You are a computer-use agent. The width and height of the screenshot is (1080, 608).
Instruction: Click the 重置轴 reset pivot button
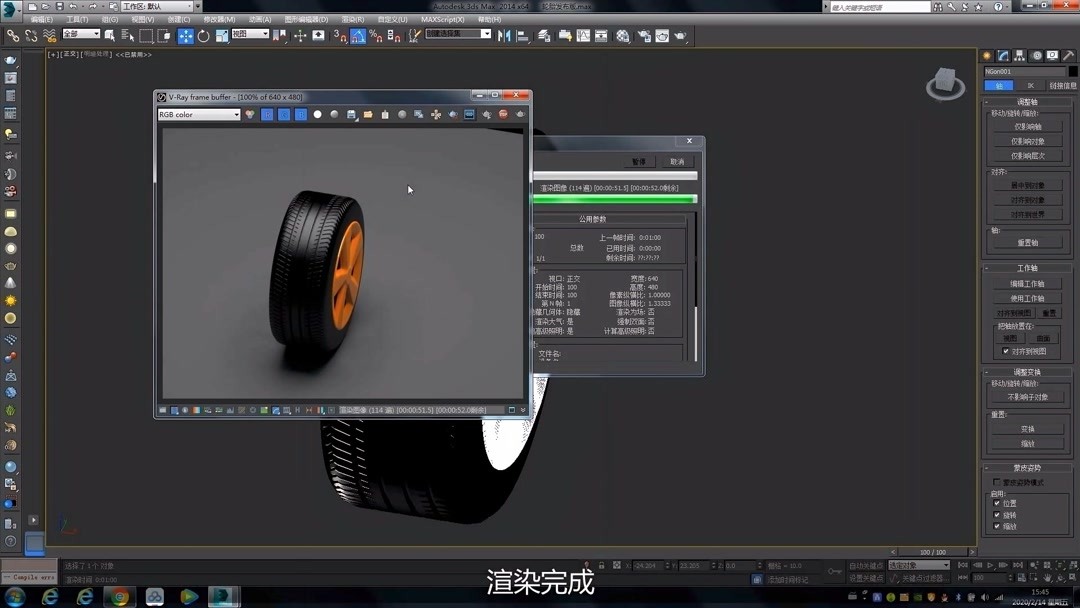1027,241
